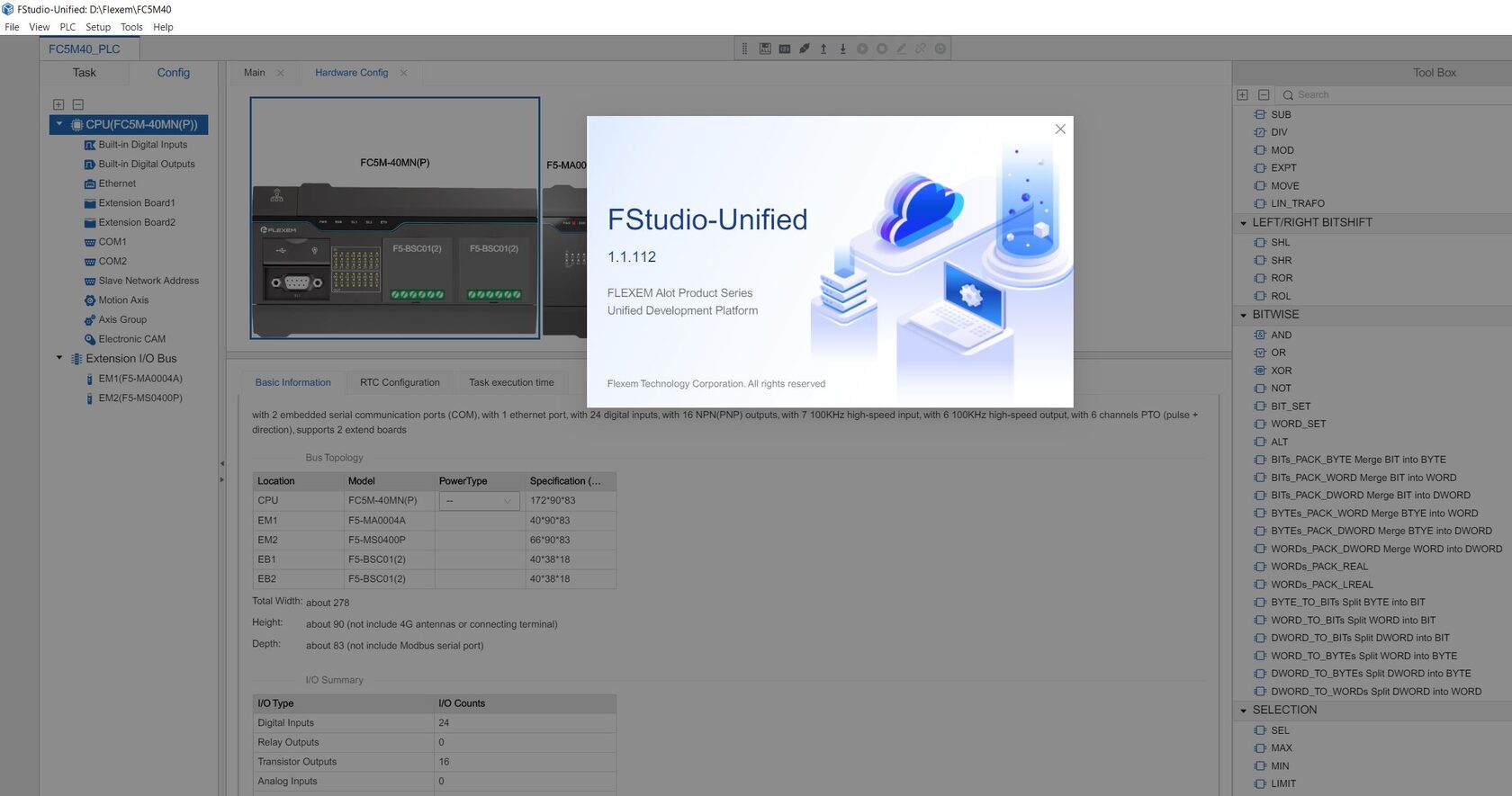This screenshot has height=796, width=1512.
Task: Select EM2(F5-MS0400P) extension module
Action: [140, 398]
